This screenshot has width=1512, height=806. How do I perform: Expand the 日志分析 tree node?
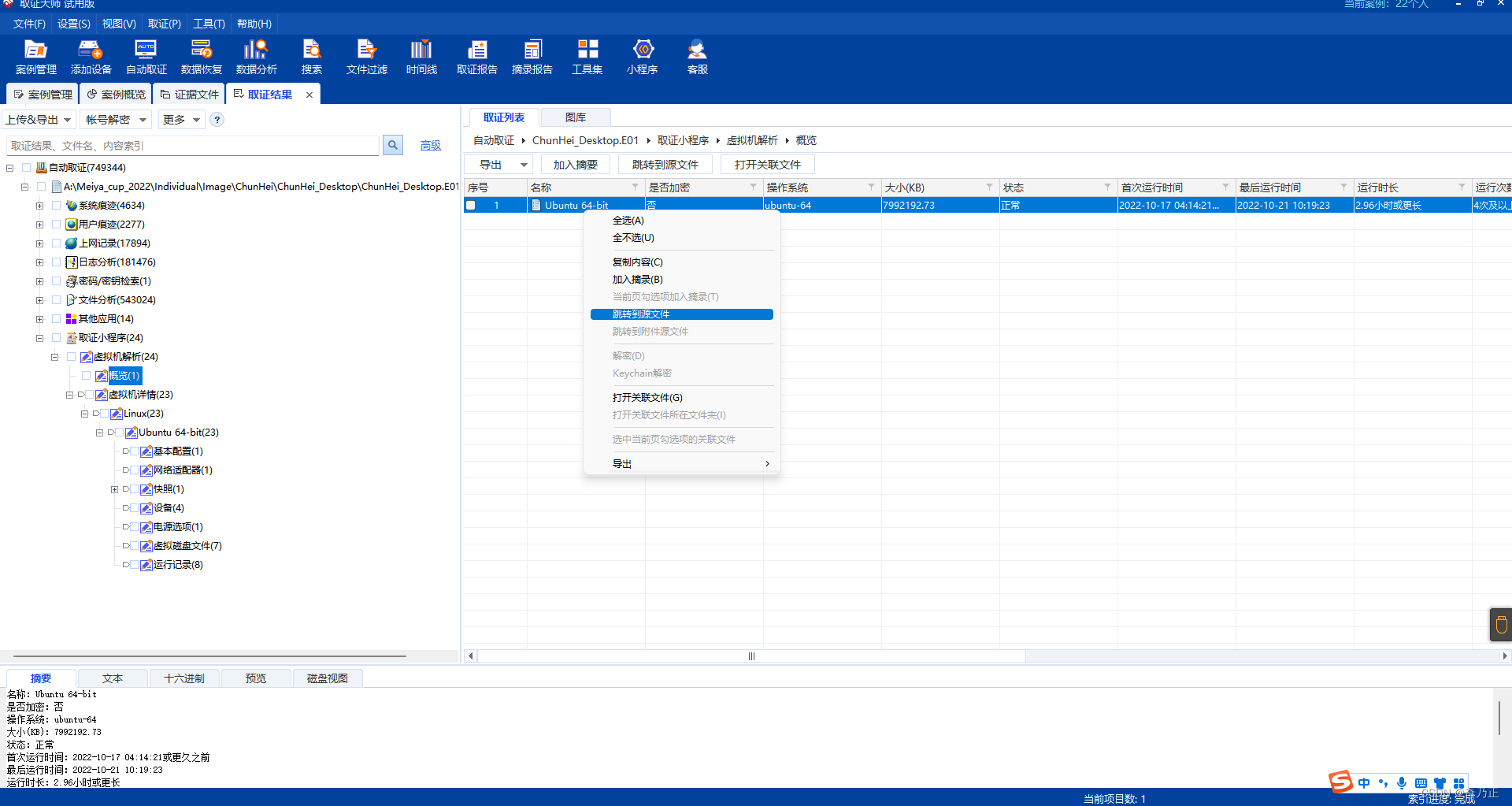click(39, 262)
